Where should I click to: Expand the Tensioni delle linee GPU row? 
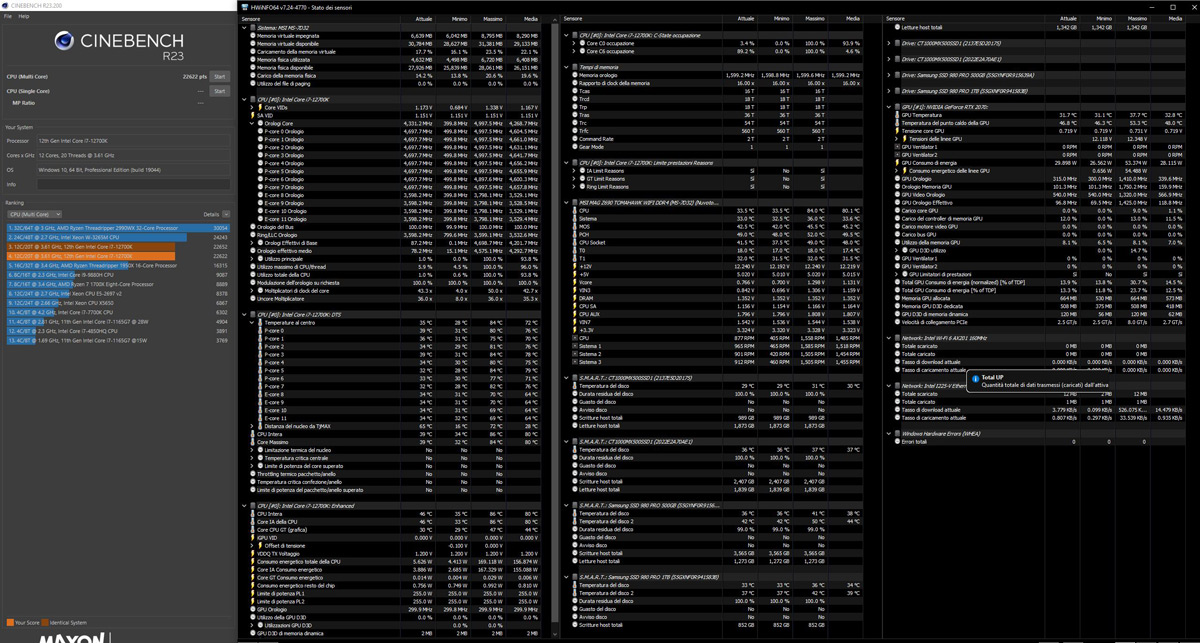898,139
